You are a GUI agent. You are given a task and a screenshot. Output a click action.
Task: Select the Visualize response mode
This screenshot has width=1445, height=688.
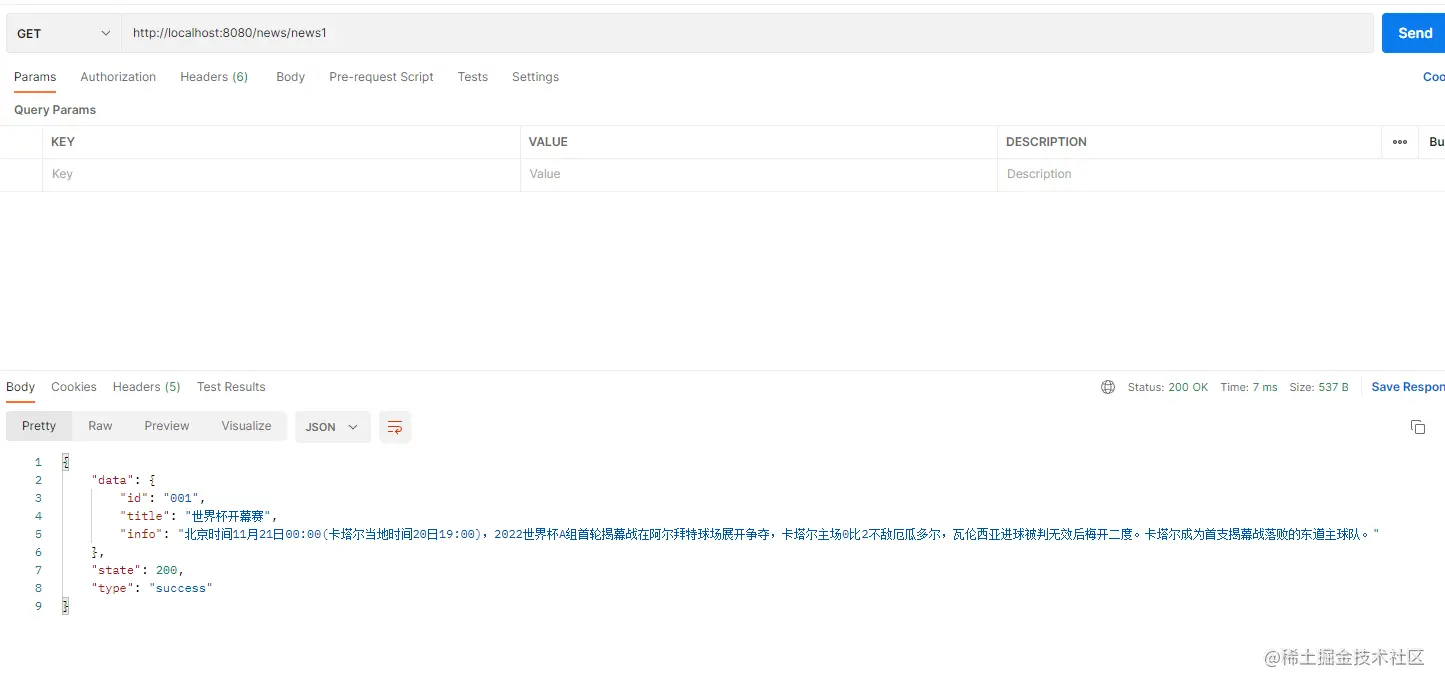tap(246, 426)
